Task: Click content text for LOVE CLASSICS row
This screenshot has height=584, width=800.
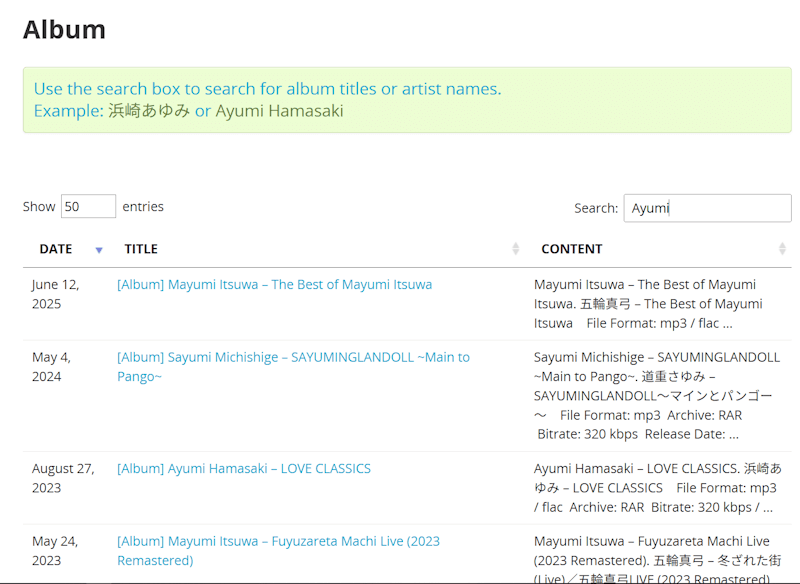Action: 658,488
